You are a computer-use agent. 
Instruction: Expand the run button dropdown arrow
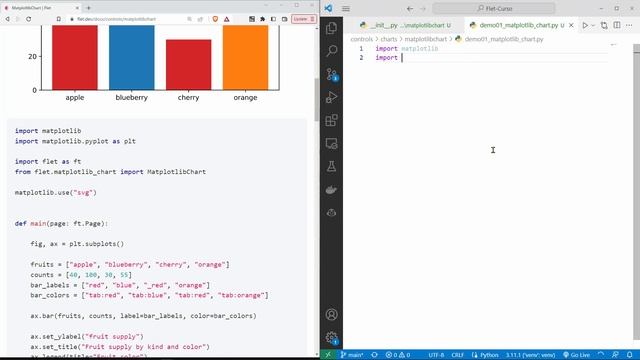pyautogui.click(x=593, y=25)
